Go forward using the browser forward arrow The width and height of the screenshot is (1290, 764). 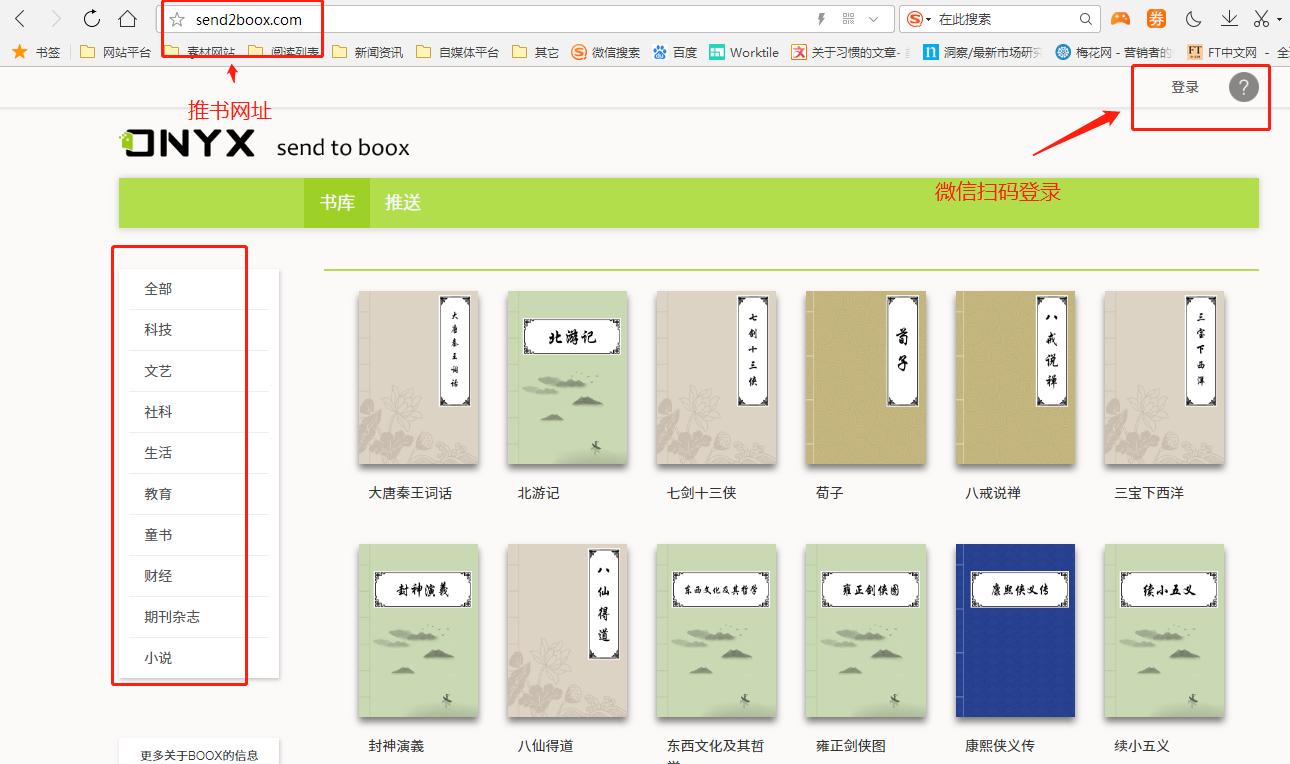tap(55, 19)
